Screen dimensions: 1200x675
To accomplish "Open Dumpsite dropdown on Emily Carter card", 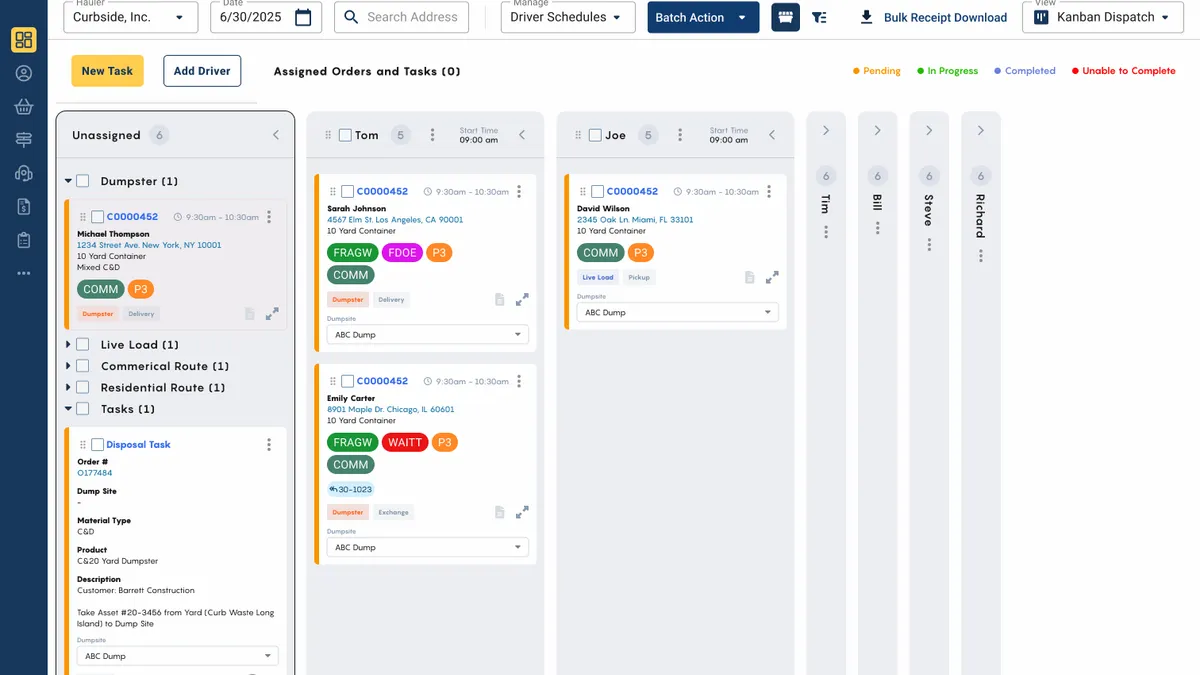I will pyautogui.click(x=427, y=547).
